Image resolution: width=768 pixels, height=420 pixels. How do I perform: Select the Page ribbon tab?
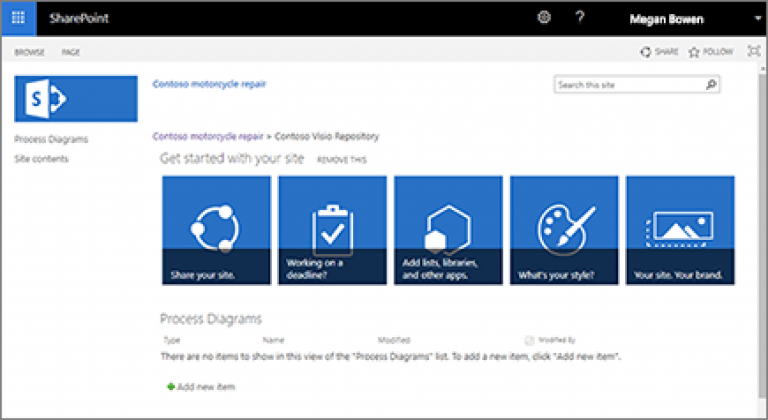(71, 52)
